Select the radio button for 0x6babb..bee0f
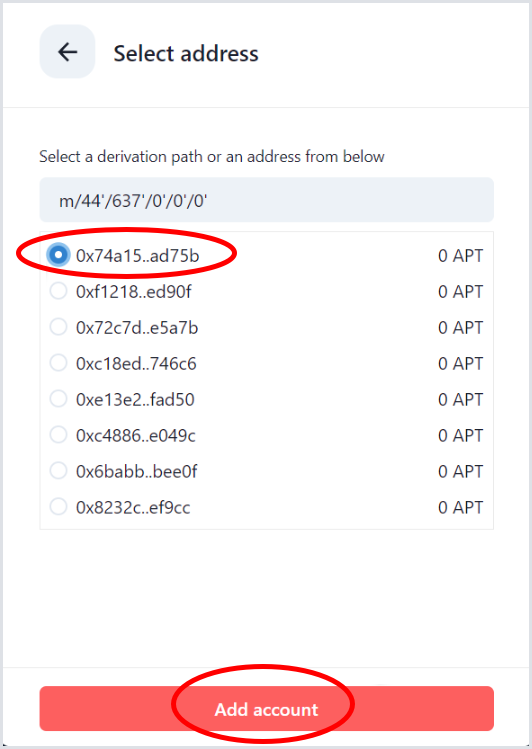This screenshot has height=749, width=532. [x=58, y=471]
